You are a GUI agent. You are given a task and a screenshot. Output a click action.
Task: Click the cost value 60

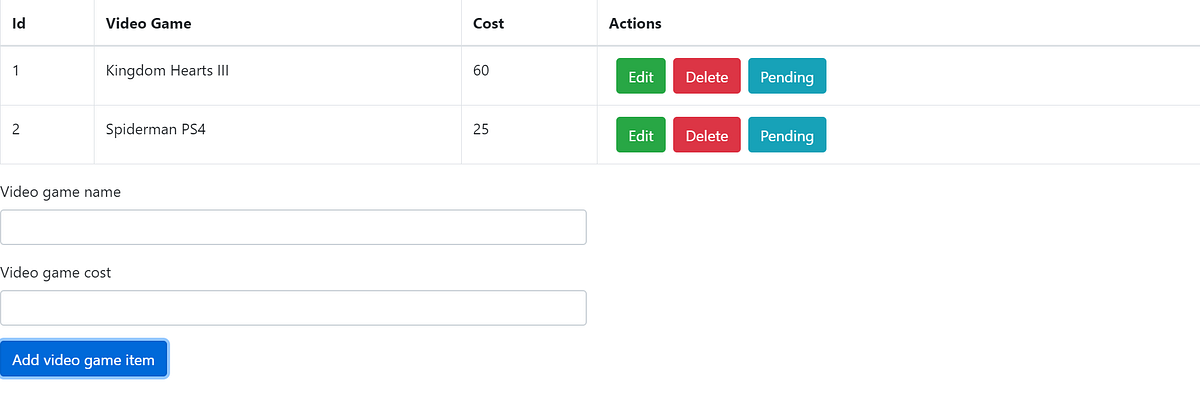click(481, 71)
